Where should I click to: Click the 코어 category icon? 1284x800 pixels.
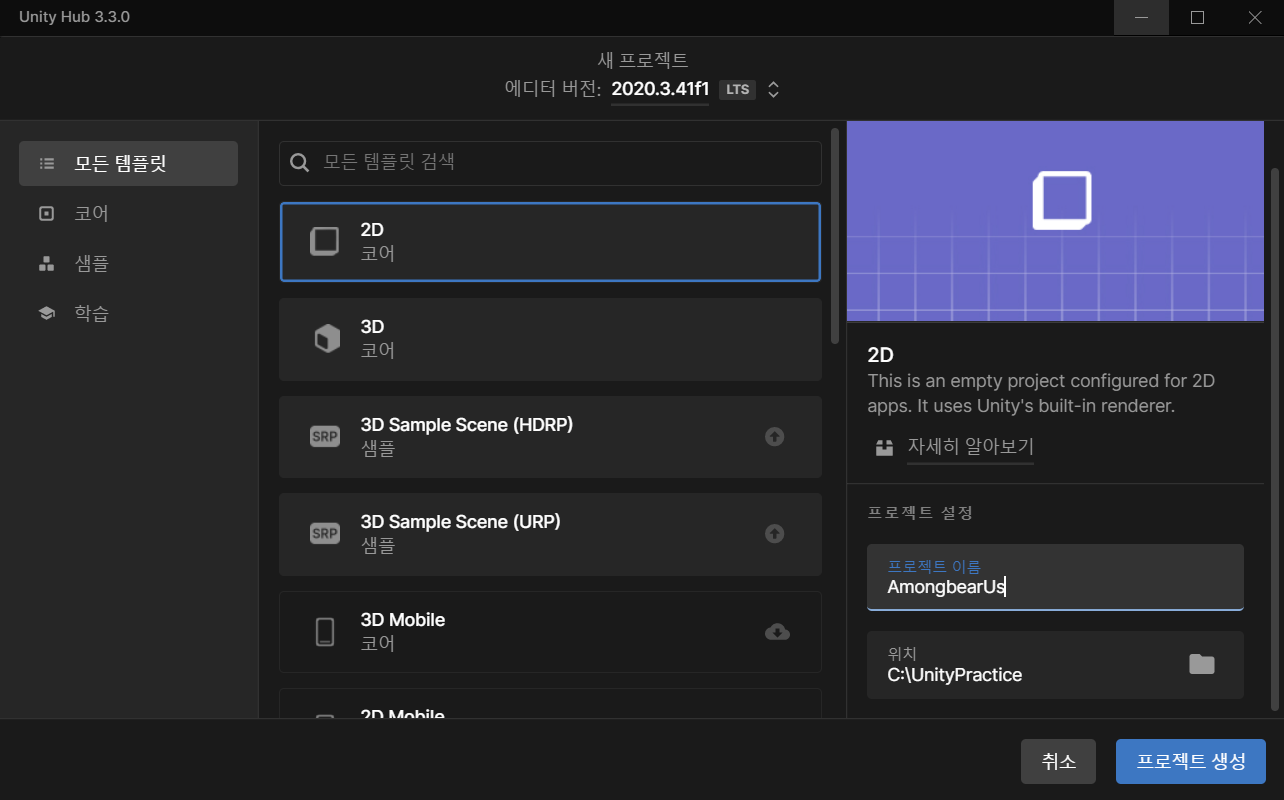click(x=46, y=214)
